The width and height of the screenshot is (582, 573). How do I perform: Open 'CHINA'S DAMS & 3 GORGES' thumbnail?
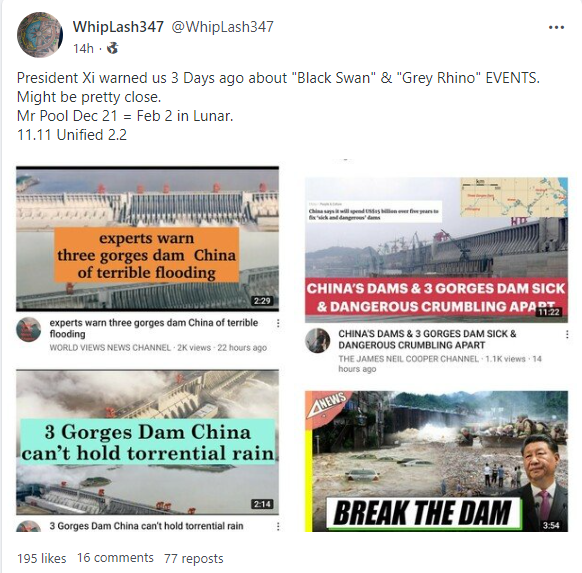click(436, 250)
